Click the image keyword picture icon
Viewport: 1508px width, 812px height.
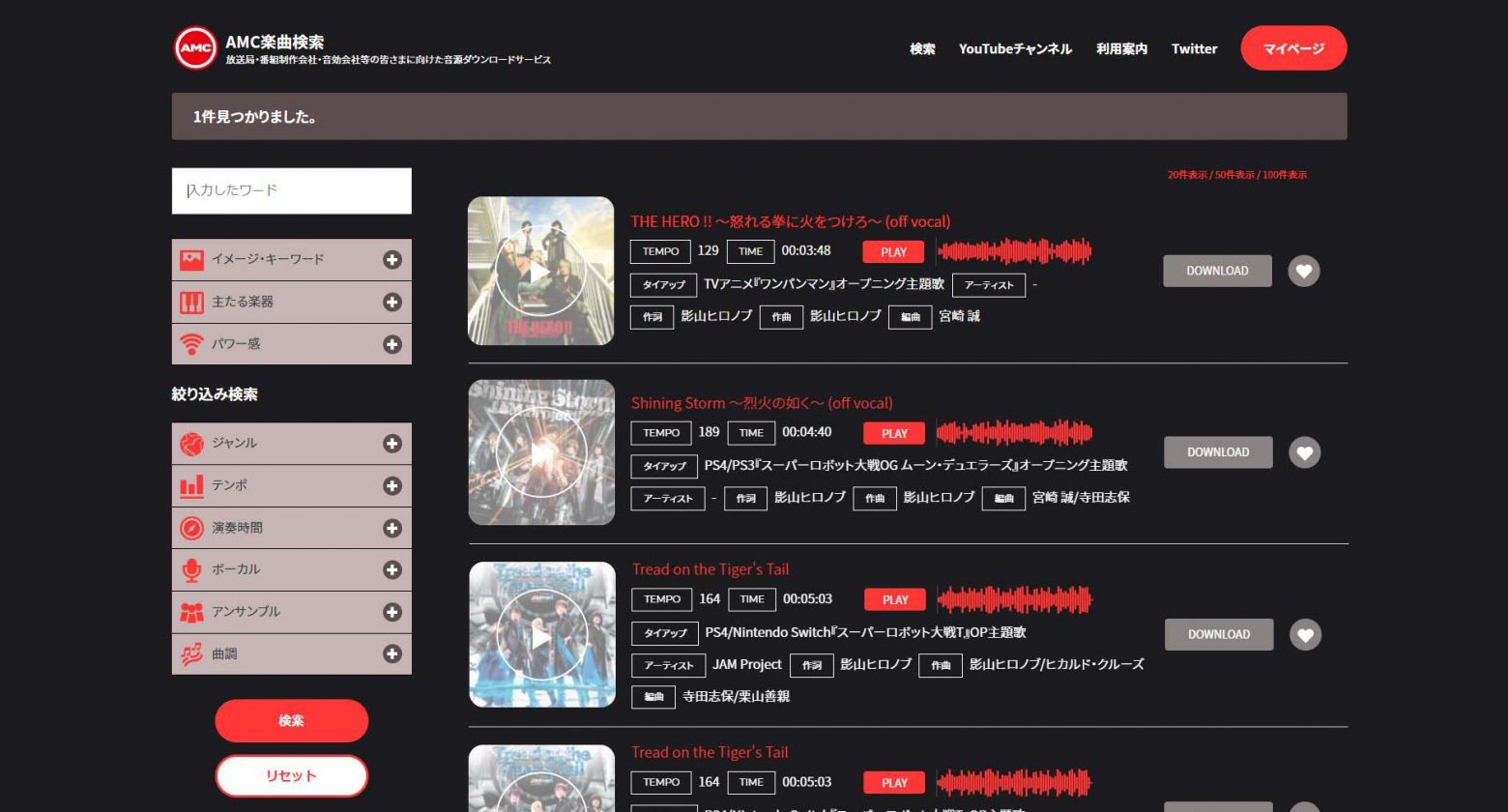point(191,259)
